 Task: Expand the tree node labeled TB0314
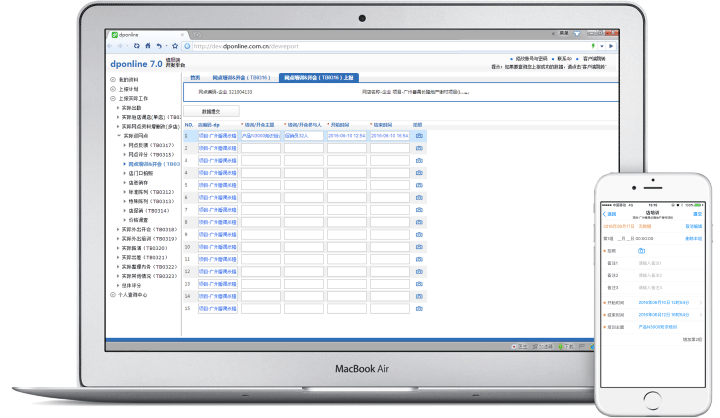pyautogui.click(x=124, y=211)
